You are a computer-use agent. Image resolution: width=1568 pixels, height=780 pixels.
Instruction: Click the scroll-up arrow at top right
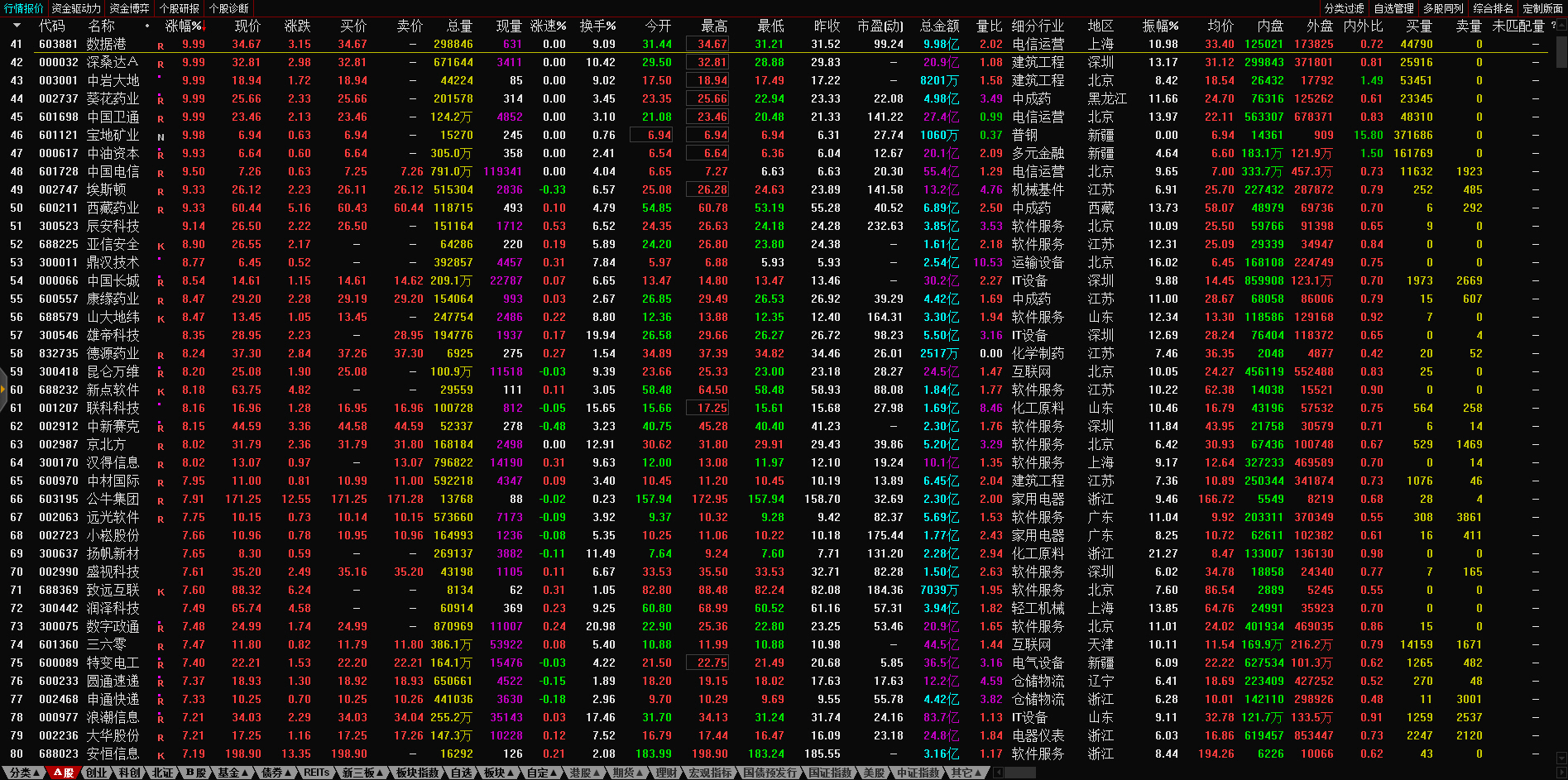coord(1561,25)
